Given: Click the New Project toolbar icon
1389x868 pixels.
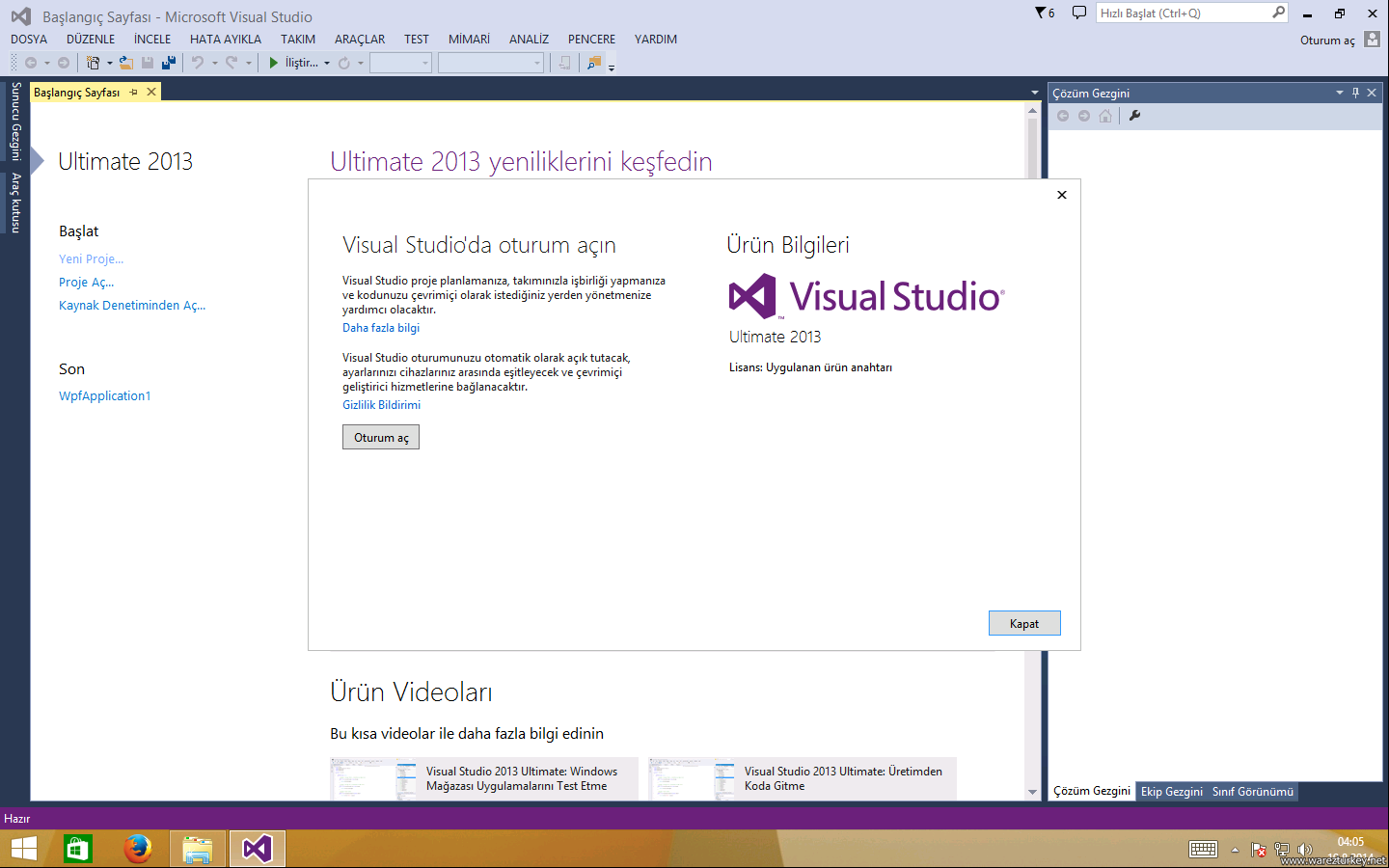Looking at the screenshot, I should coord(93,63).
